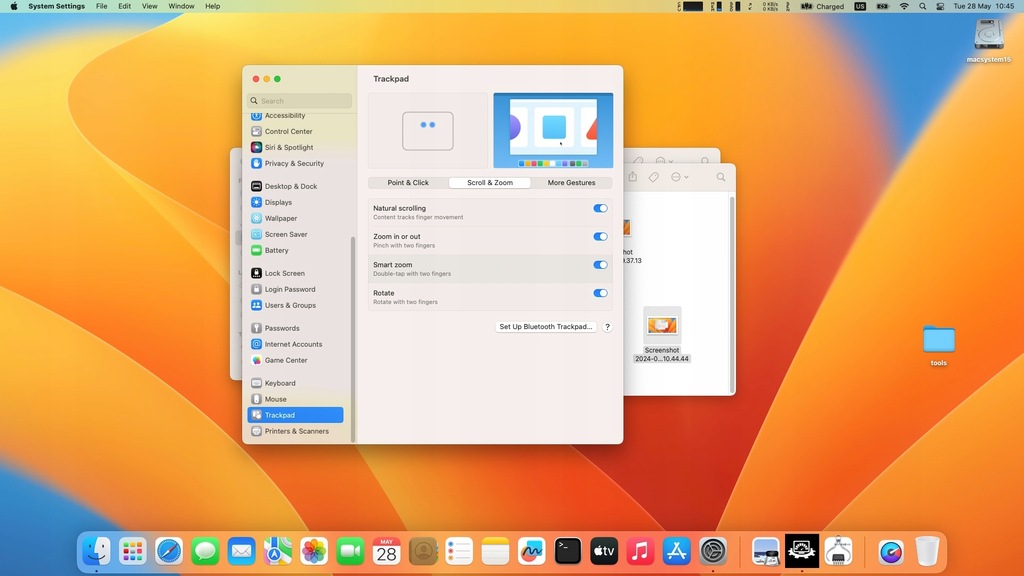Switch to the Point & Click tab
This screenshot has height=576, width=1024.
(408, 183)
